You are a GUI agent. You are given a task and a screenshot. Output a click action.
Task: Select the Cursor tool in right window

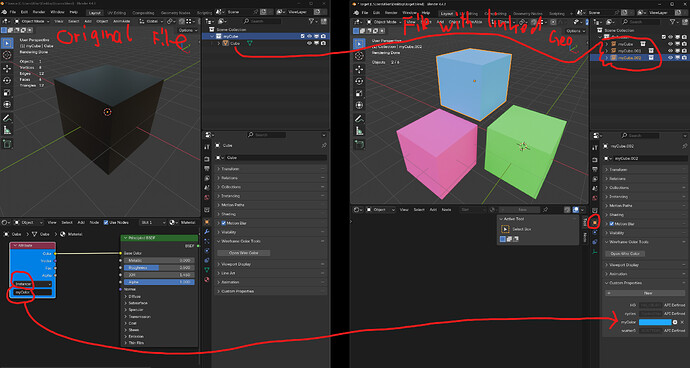click(x=360, y=56)
